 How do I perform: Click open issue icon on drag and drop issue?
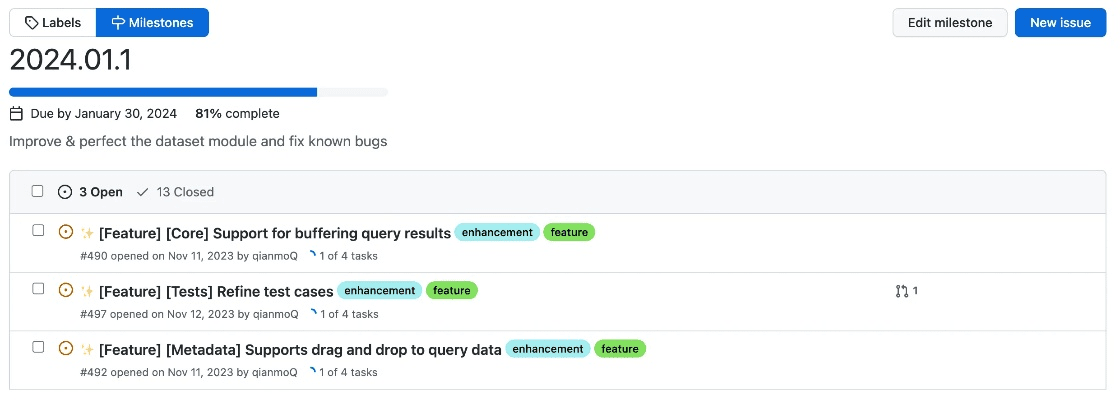pos(66,349)
